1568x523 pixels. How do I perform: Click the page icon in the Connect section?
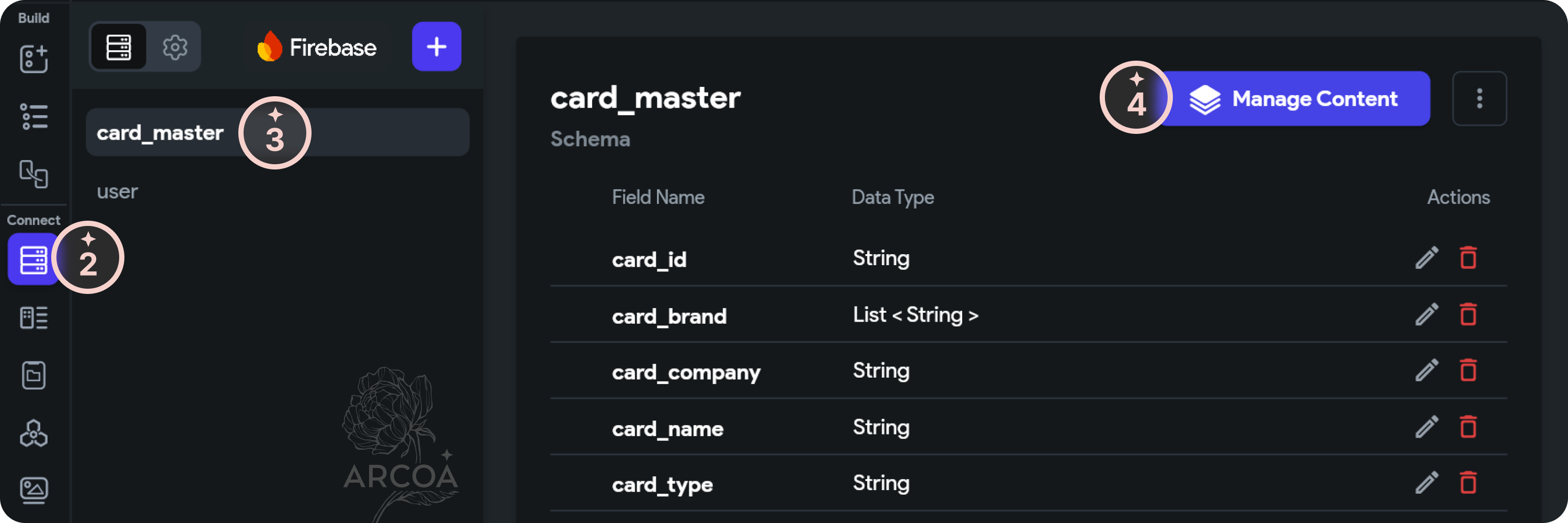click(x=33, y=375)
